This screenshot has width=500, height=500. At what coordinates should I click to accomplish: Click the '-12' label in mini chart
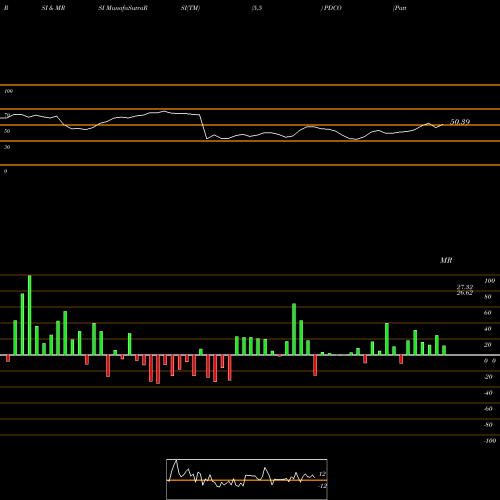coord(322,486)
